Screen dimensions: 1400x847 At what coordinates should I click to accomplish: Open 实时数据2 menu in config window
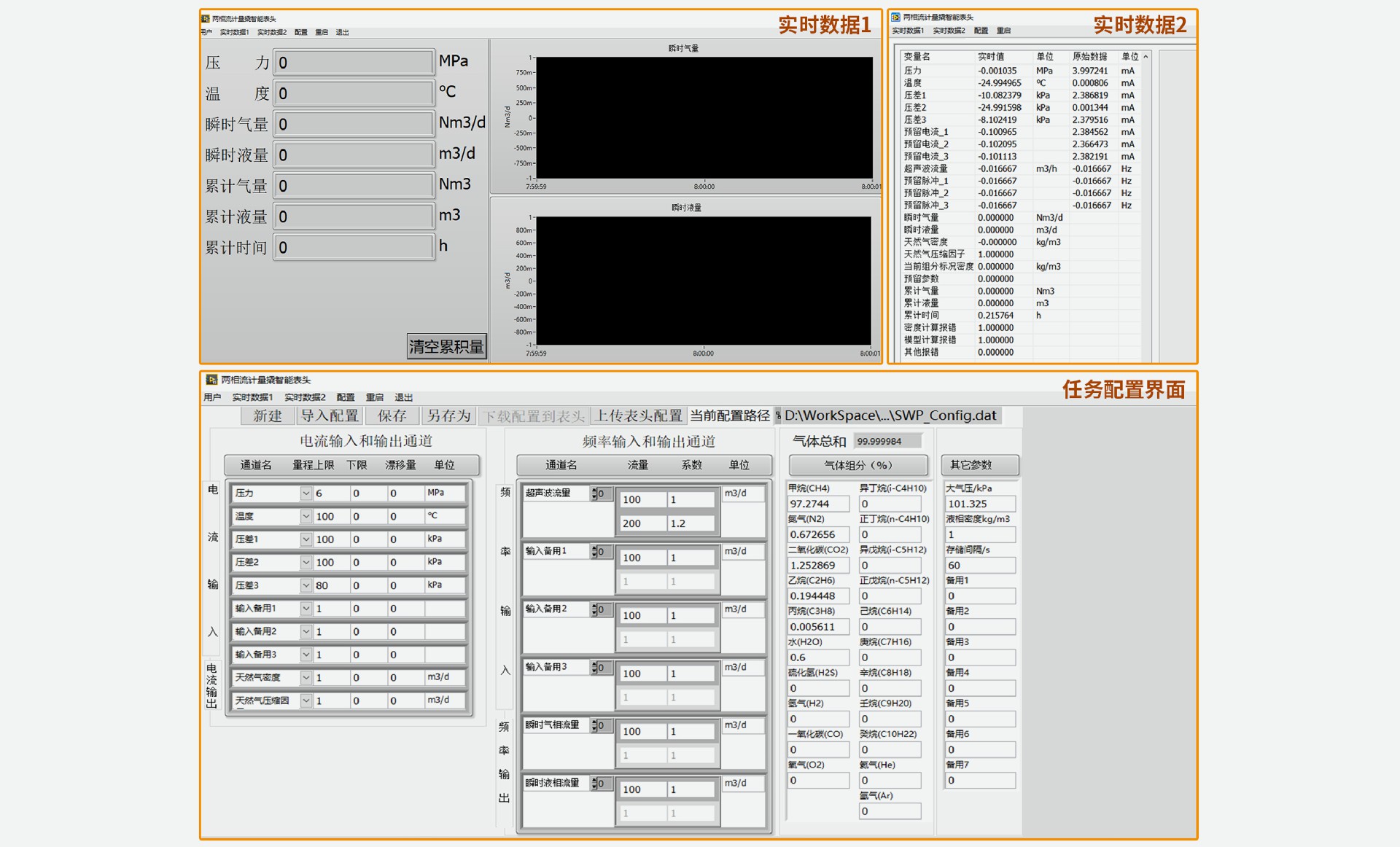click(x=305, y=397)
